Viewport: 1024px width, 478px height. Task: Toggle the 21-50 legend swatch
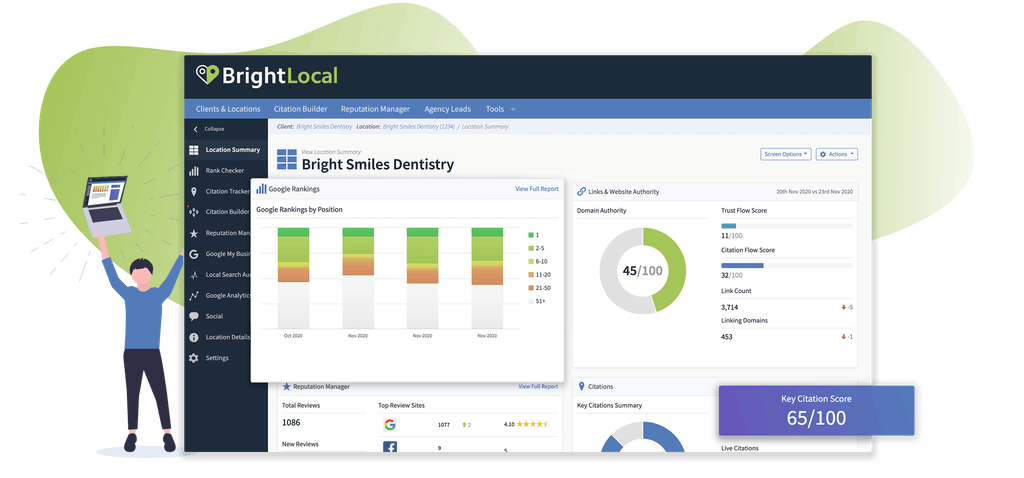tap(531, 288)
